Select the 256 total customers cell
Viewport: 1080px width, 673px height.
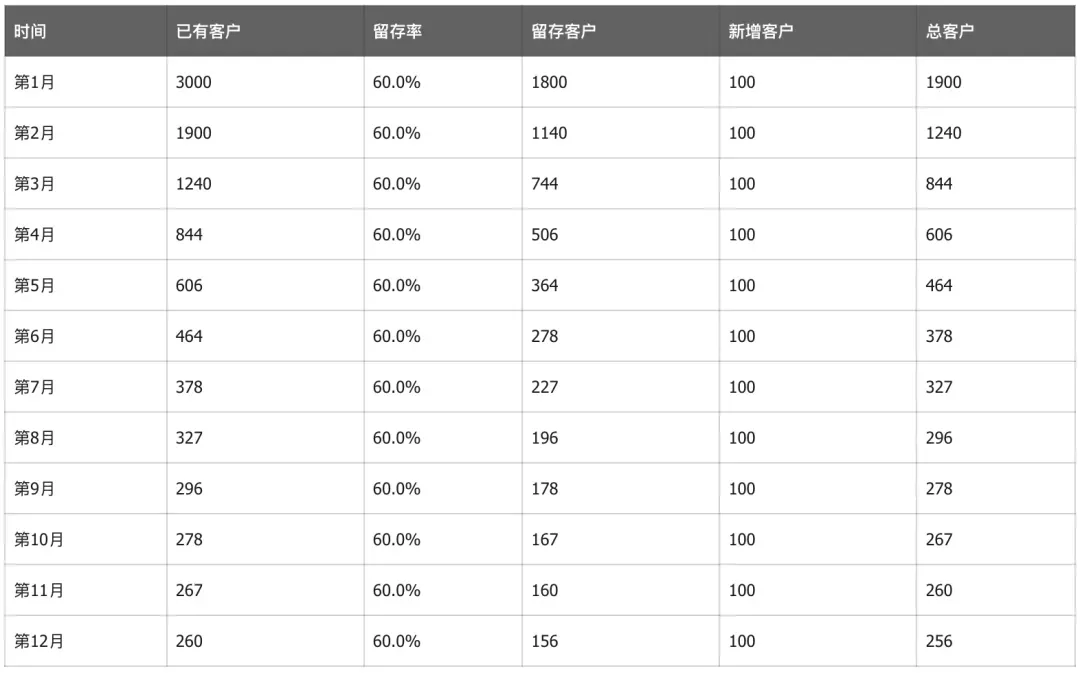(x=939, y=641)
